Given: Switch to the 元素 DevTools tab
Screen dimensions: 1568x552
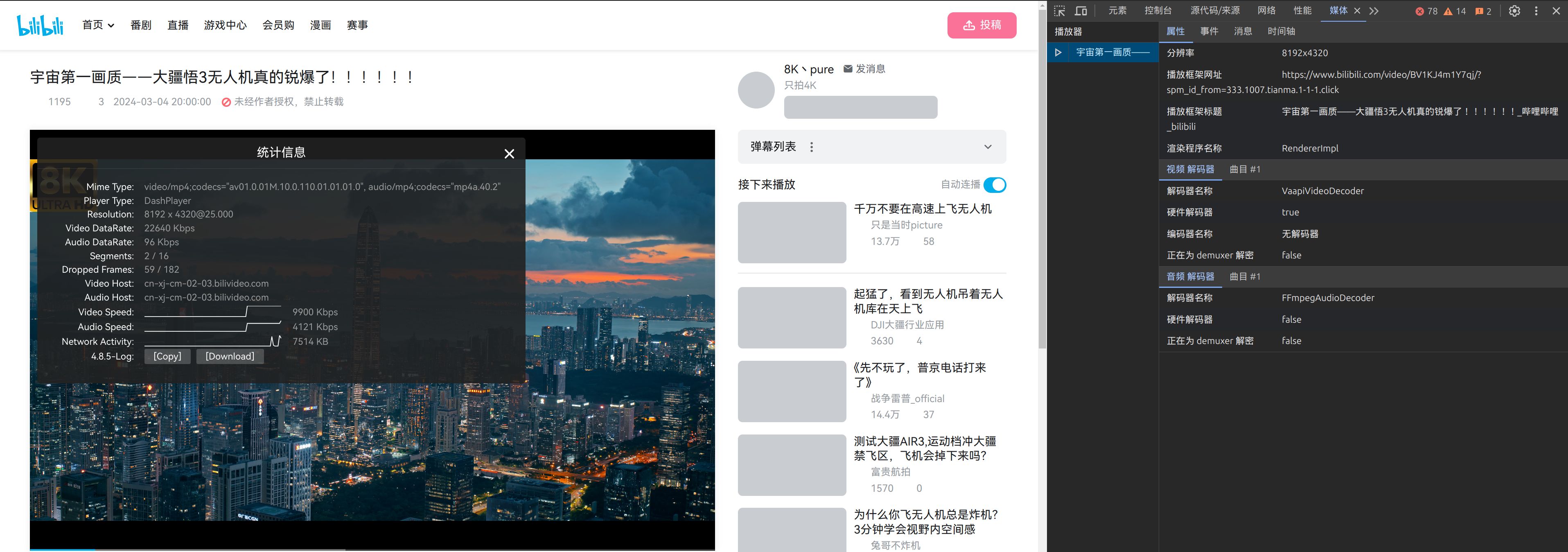Looking at the screenshot, I should [1117, 10].
